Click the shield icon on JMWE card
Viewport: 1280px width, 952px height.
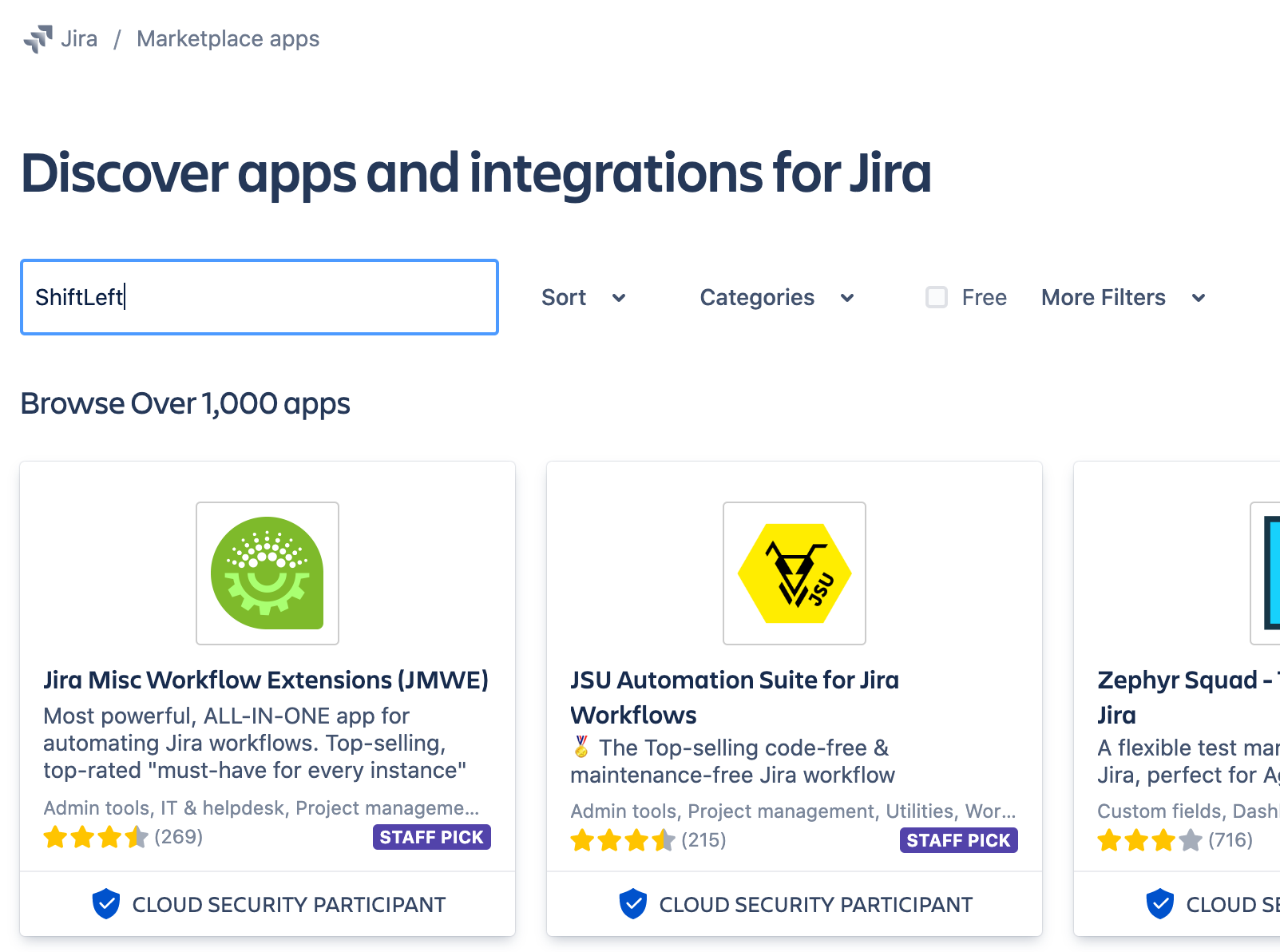pos(106,904)
